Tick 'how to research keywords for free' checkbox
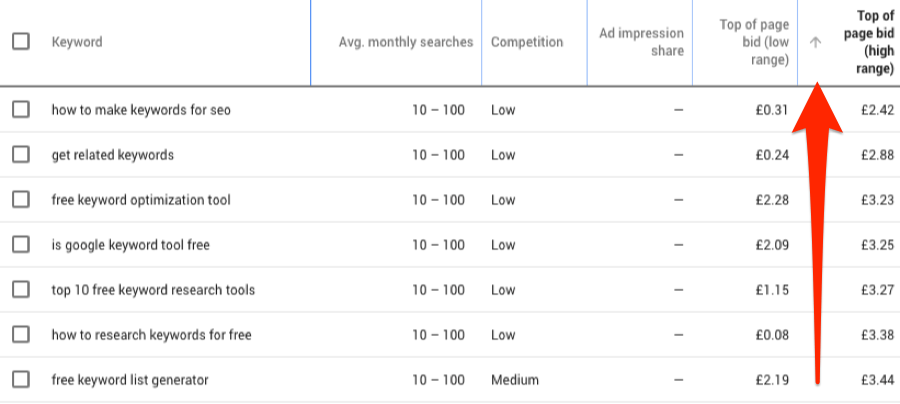The image size is (900, 404). 21,335
